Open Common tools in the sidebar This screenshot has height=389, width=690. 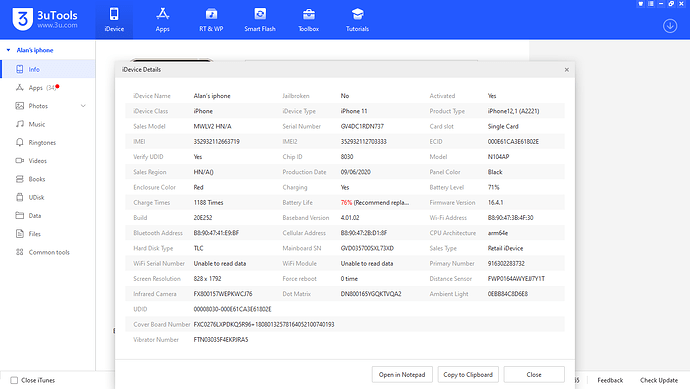tap(48, 252)
